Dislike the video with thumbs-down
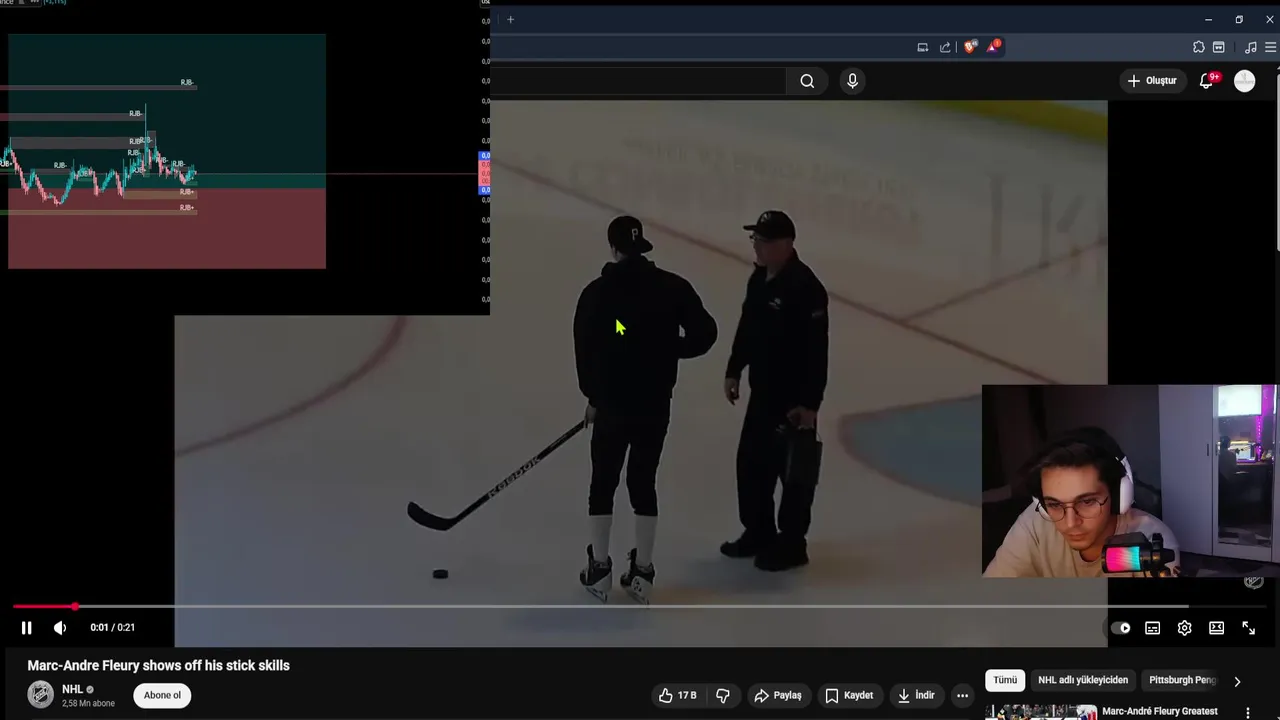1280x720 pixels. 723,695
